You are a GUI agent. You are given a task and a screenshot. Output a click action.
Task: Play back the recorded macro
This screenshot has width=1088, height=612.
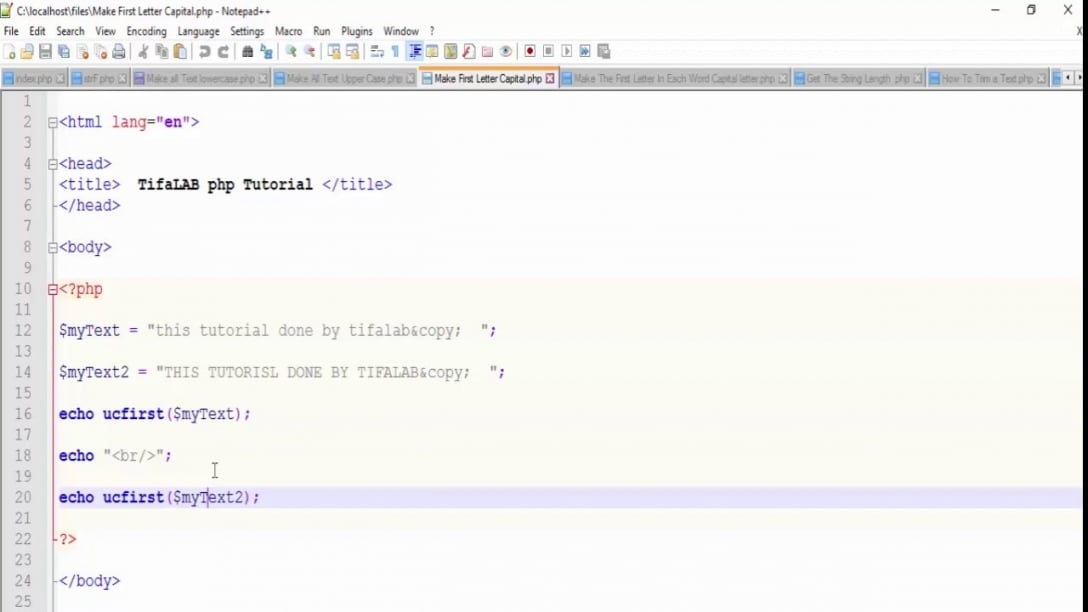(567, 51)
